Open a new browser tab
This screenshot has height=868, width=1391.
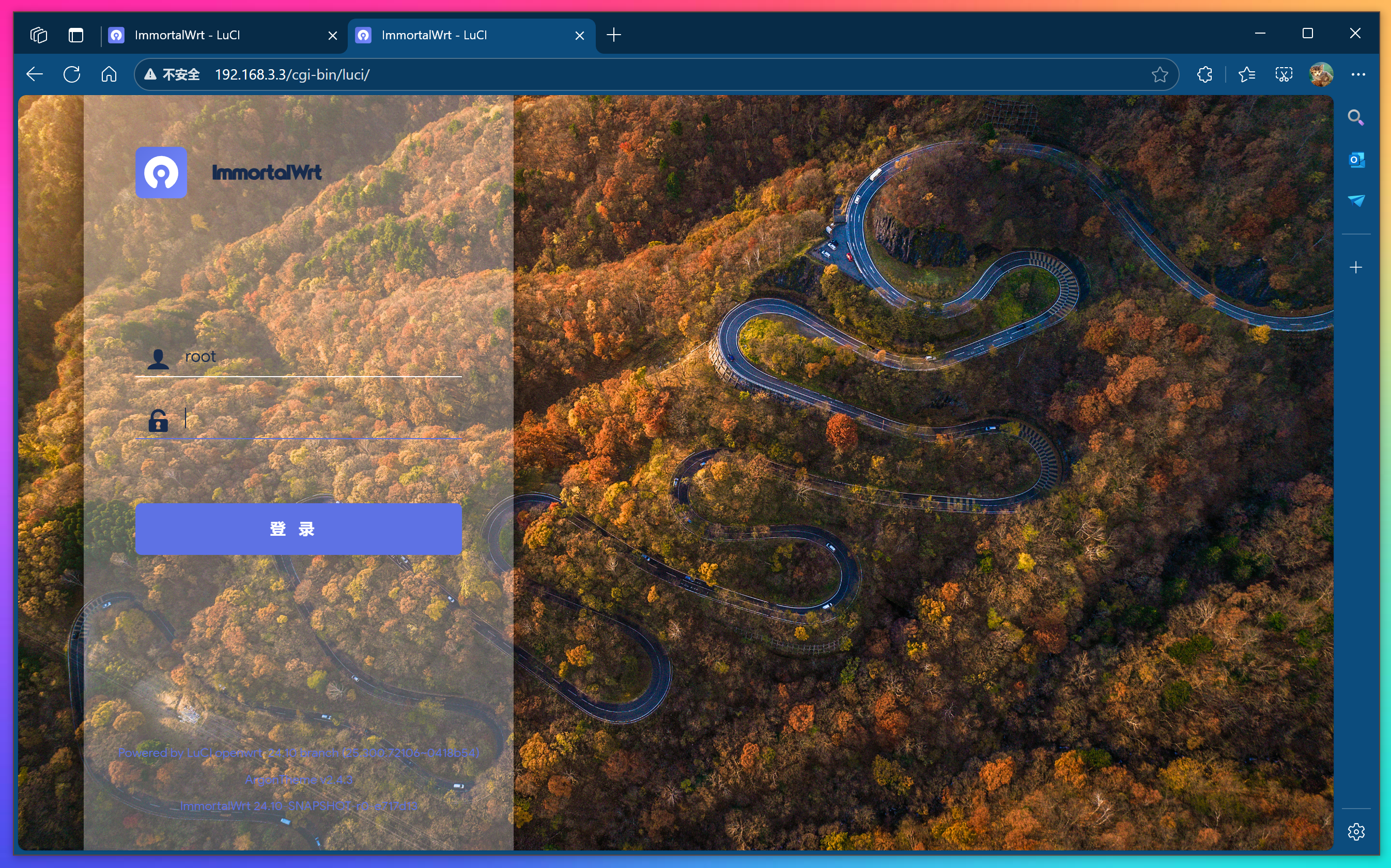point(614,35)
